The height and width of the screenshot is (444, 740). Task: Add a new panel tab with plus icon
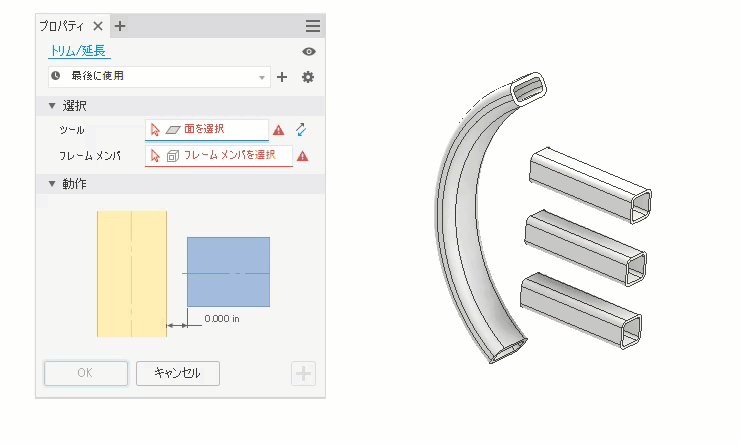click(120, 26)
